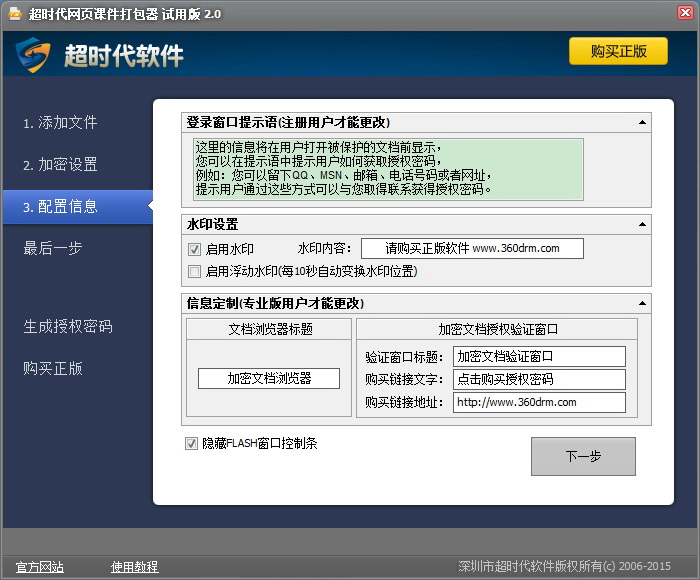This screenshot has width=700, height=580.
Task: Click the 水印内容 text field
Action: click(472, 249)
